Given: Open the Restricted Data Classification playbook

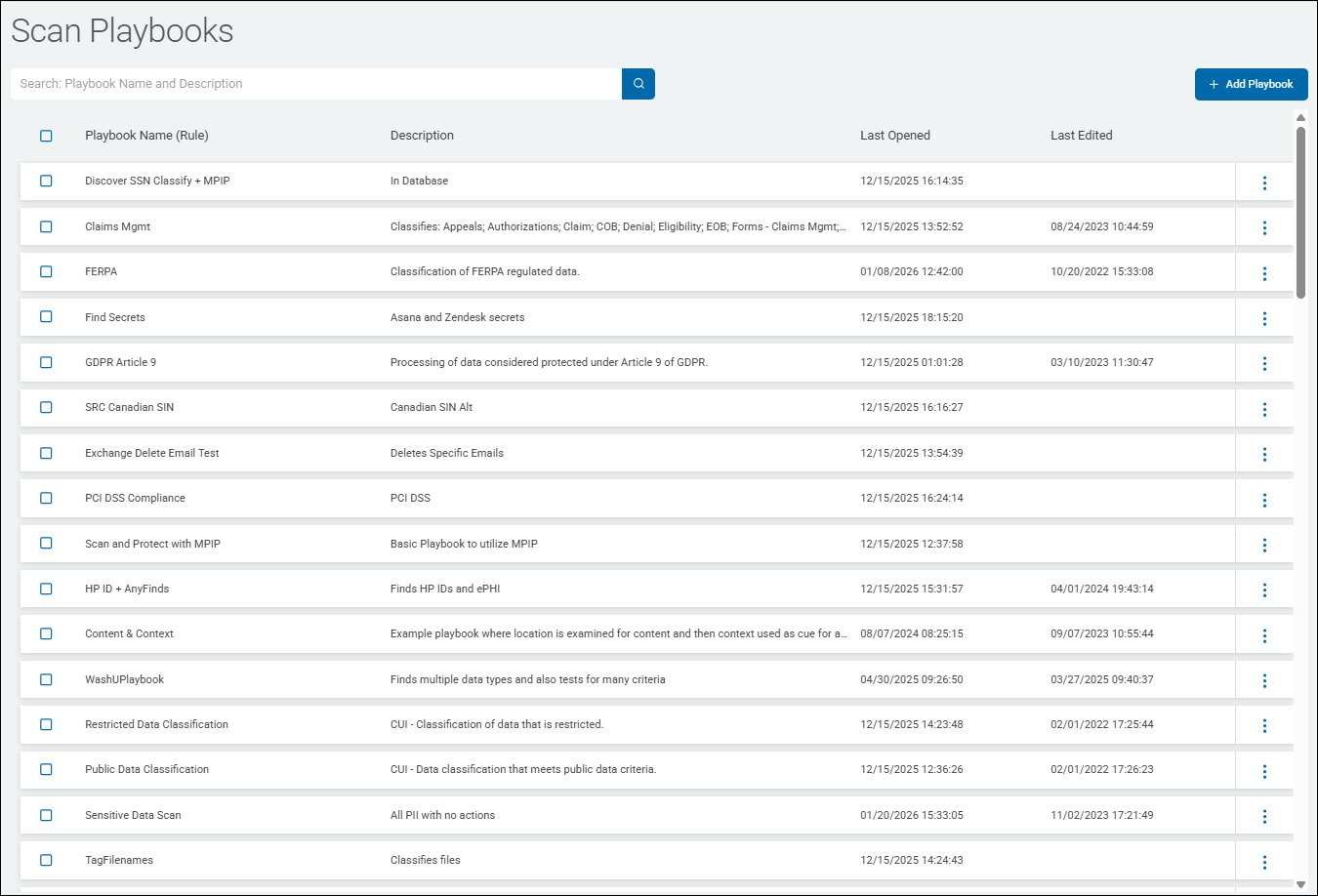Looking at the screenshot, I should [156, 724].
